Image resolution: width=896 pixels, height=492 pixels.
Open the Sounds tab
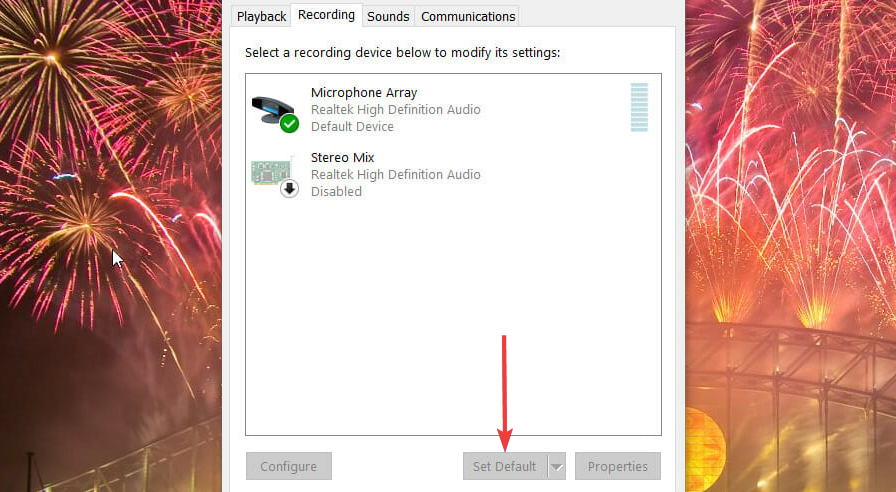[388, 17]
